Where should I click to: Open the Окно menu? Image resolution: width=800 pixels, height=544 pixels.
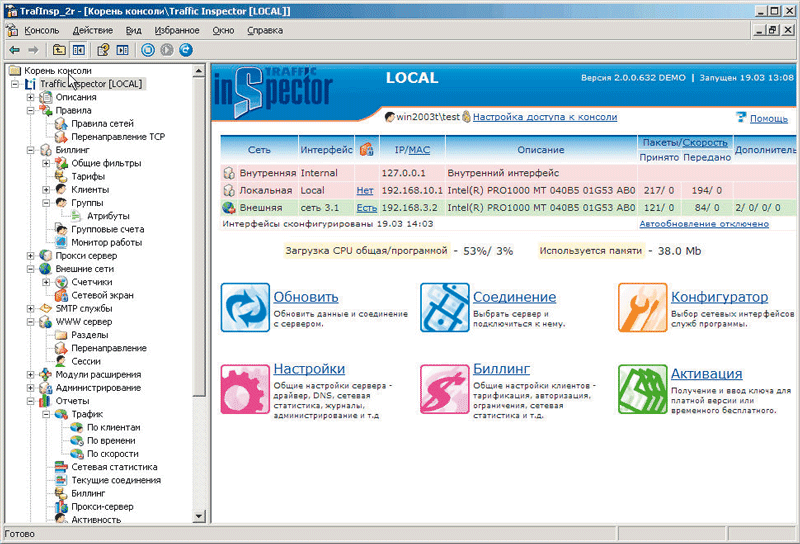(223, 31)
